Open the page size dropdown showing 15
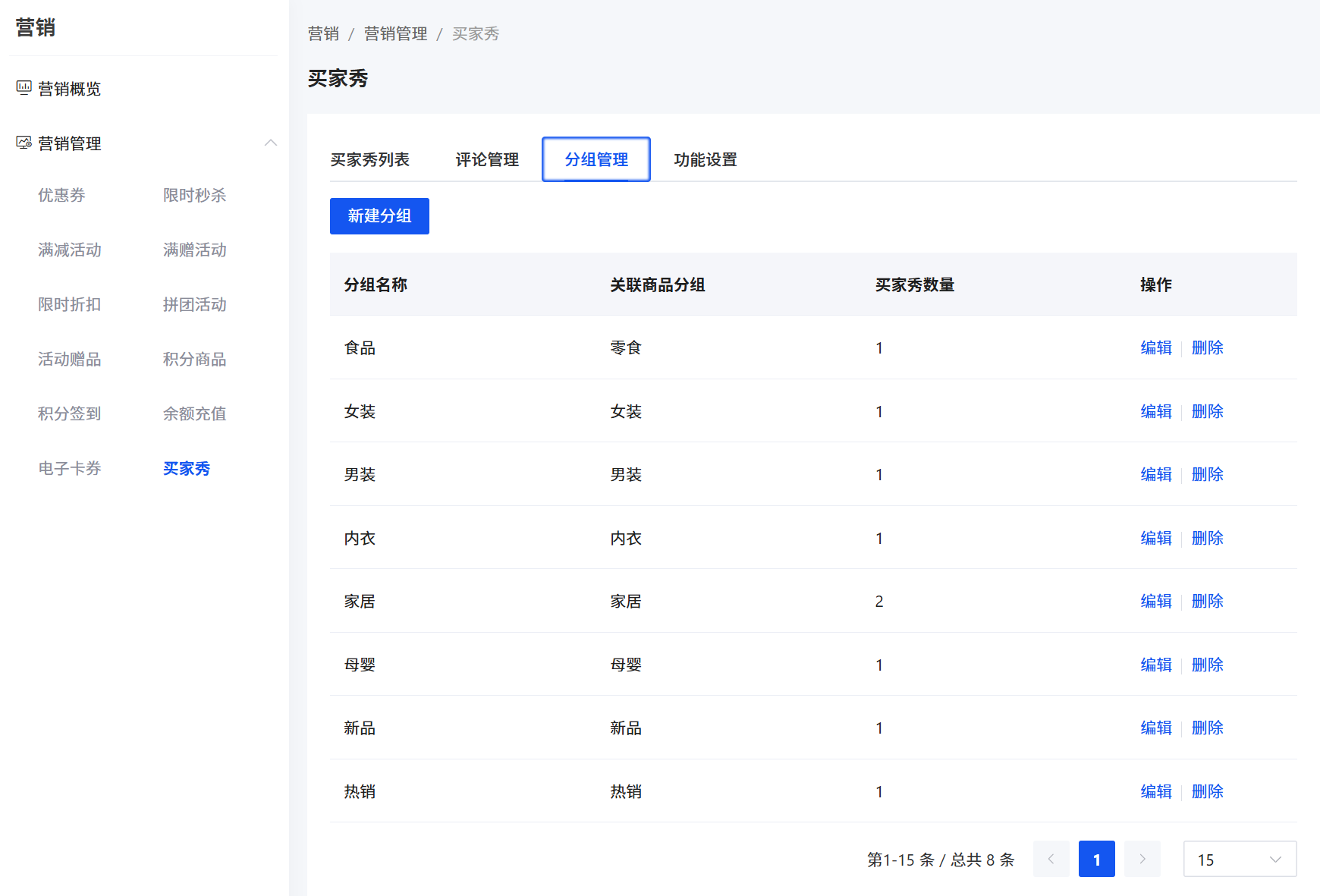This screenshot has width=1320, height=896. tap(1239, 859)
